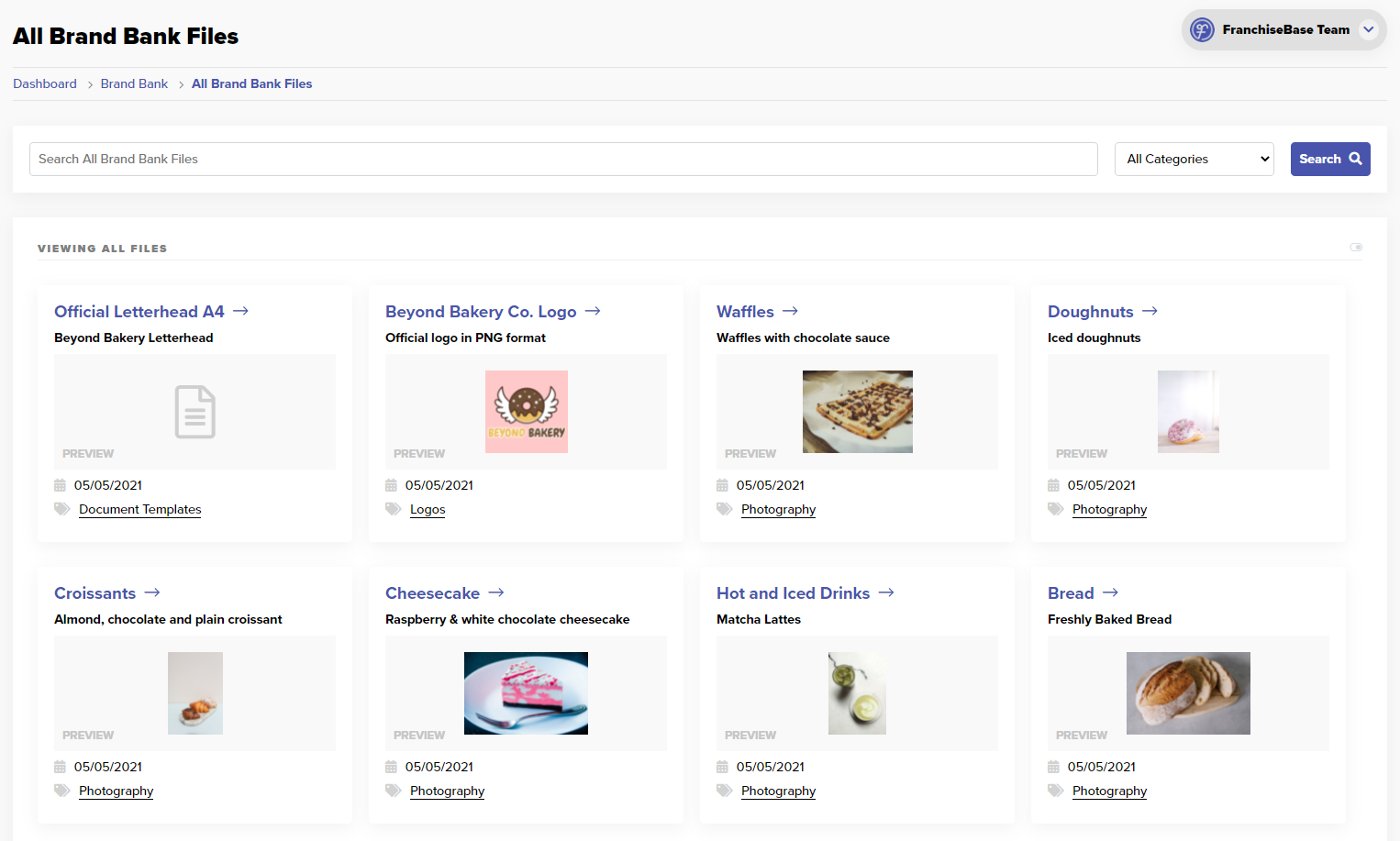Expand the FranchiseBase Team account menu

click(x=1368, y=30)
